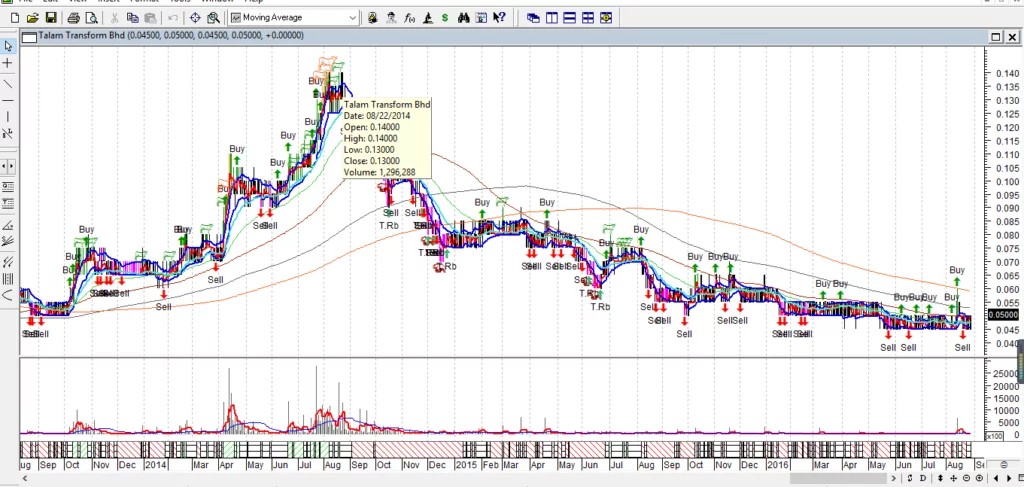Select the arc drawing tool
Image resolution: width=1024 pixels, height=487 pixels.
click(8, 296)
